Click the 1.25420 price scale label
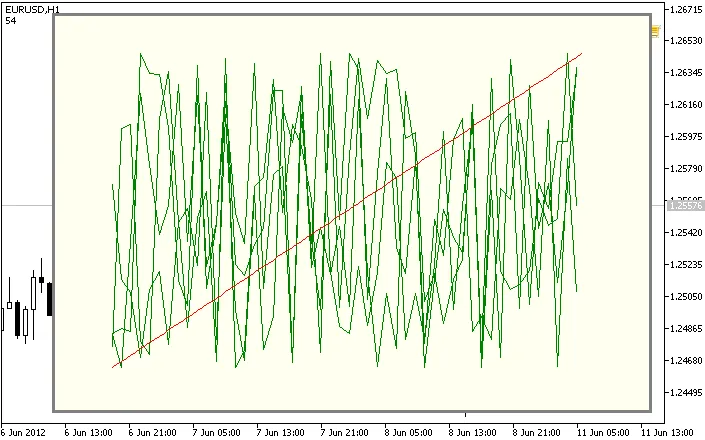 pos(686,233)
